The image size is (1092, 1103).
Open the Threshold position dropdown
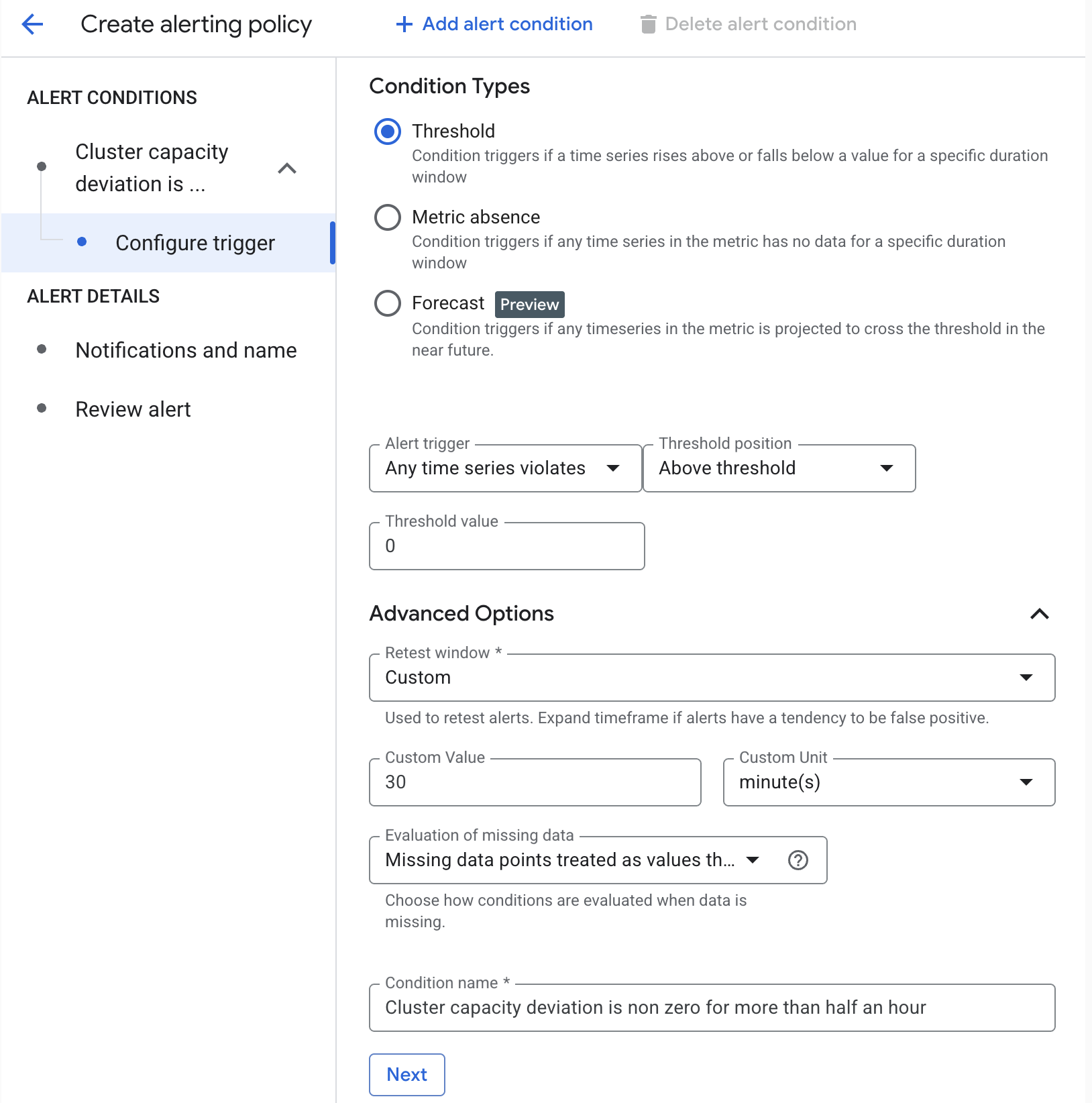click(x=779, y=468)
